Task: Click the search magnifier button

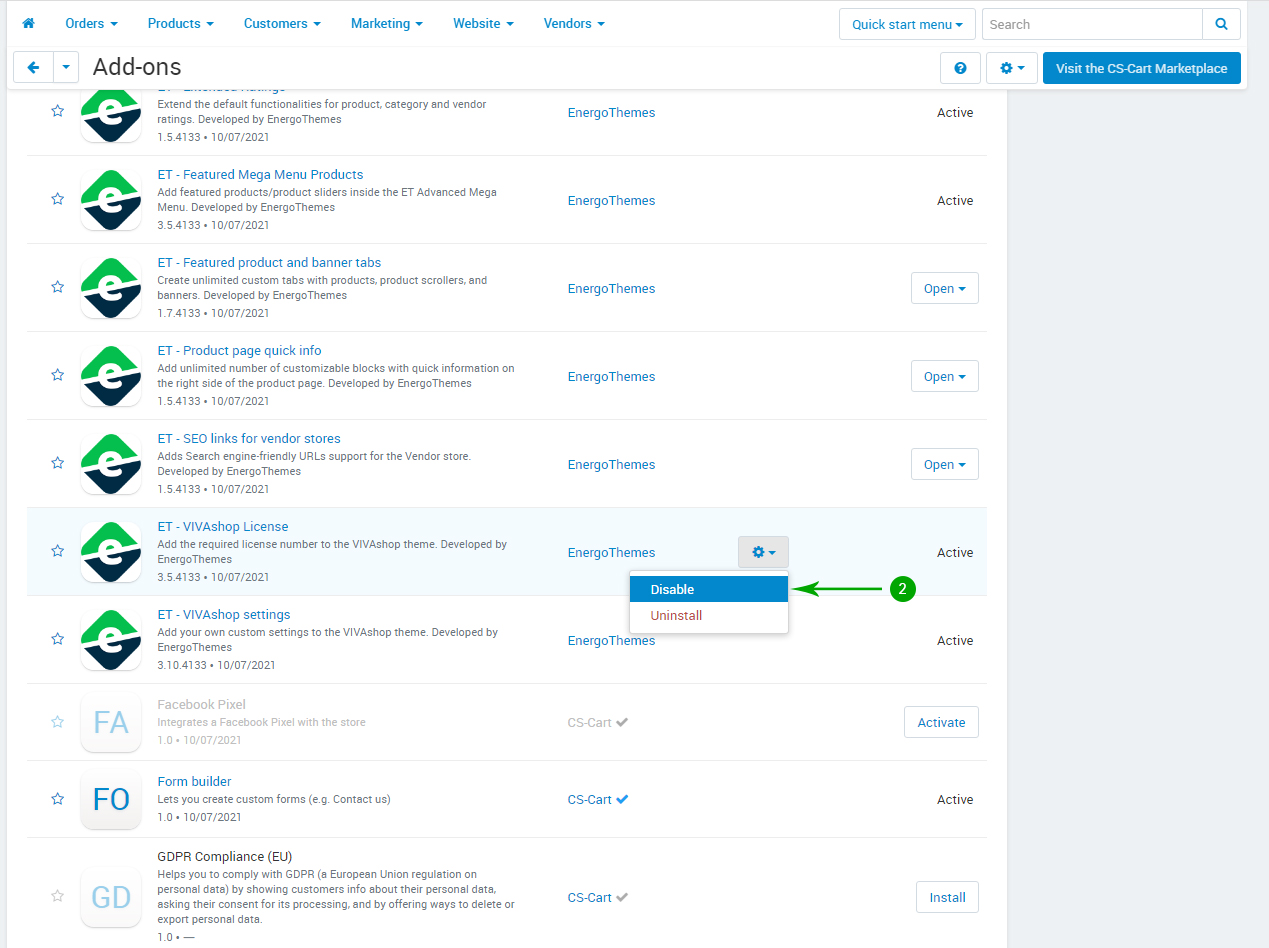Action: 1221,24
